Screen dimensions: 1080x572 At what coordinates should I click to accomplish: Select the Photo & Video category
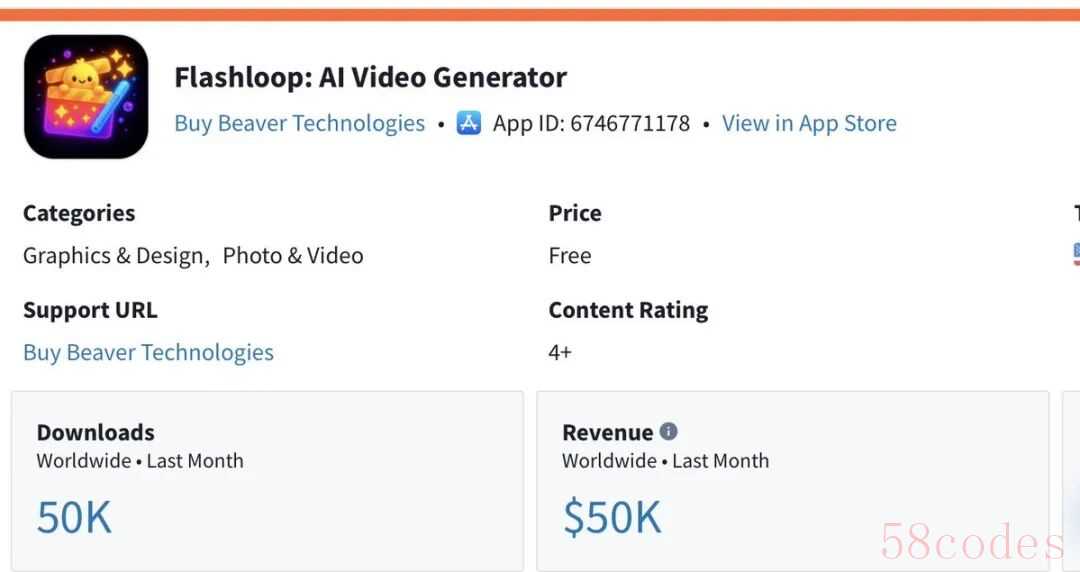[x=293, y=256]
